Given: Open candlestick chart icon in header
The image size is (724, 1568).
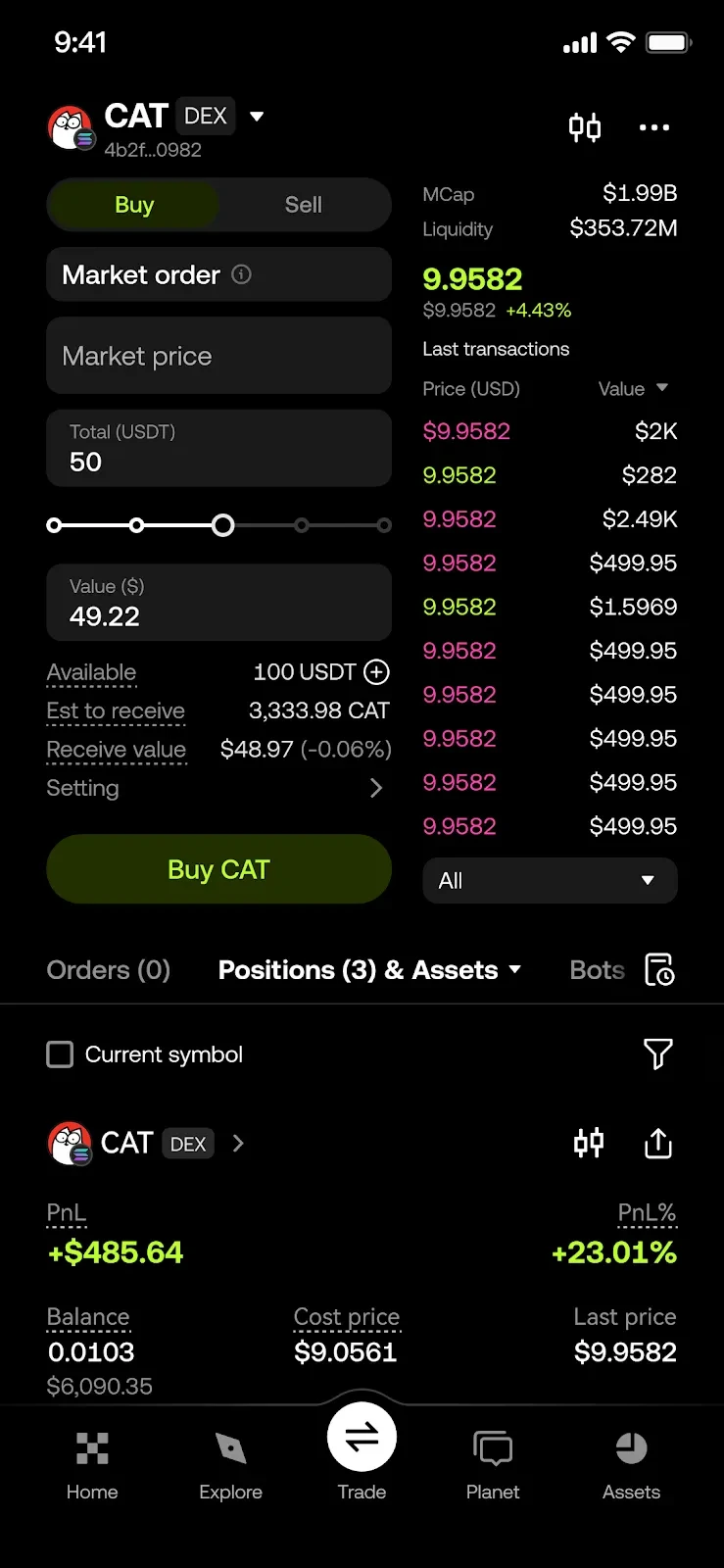Looking at the screenshot, I should (585, 127).
